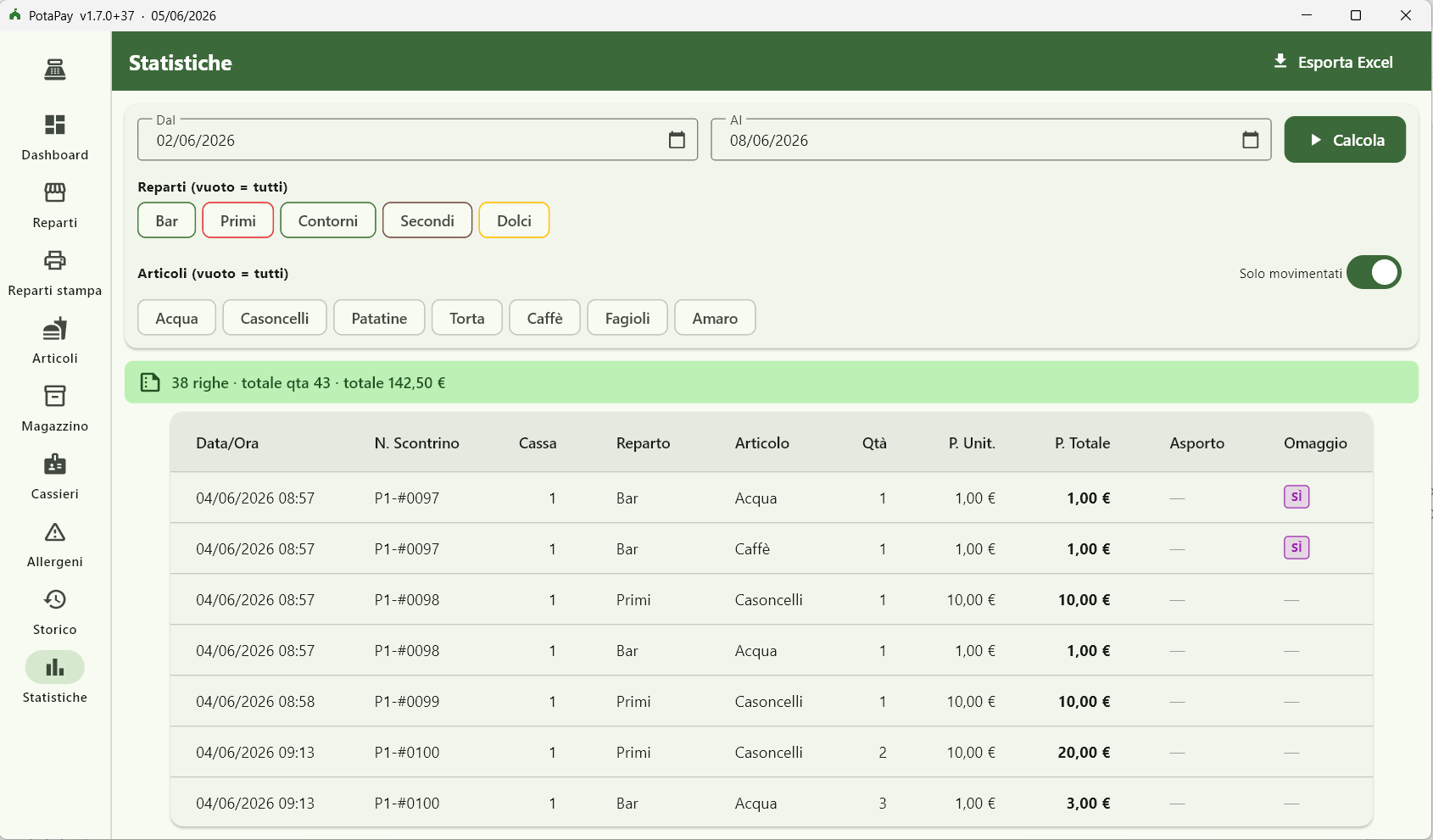1433x840 pixels.
Task: Click the Calcola button
Action: click(1345, 140)
